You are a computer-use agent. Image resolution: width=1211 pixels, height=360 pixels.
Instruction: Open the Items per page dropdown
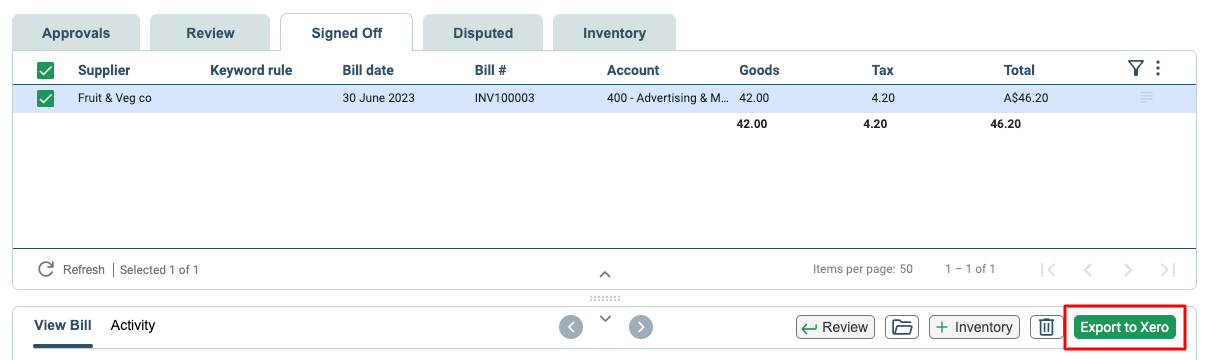(x=906, y=269)
